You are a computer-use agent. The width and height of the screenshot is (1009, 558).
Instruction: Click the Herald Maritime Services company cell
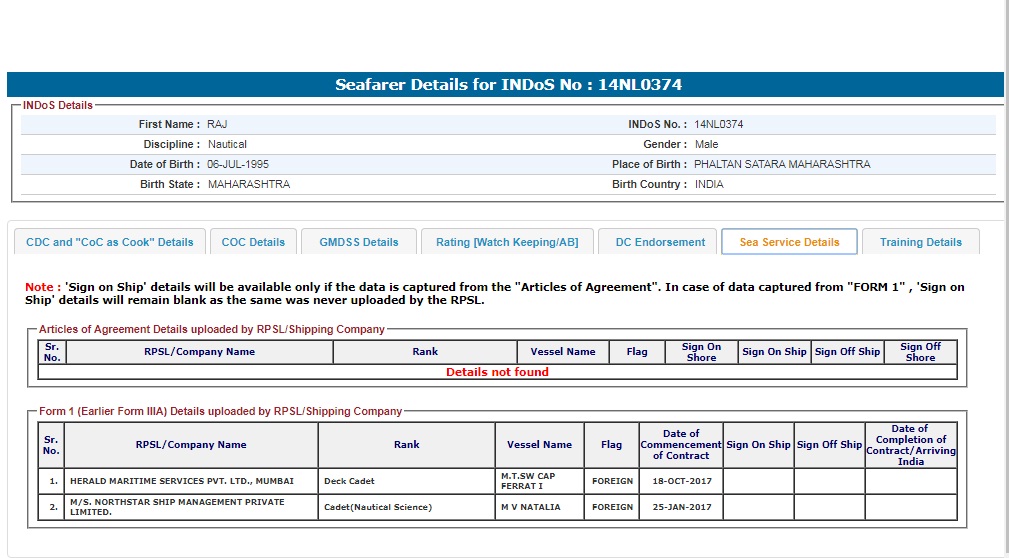tap(191, 481)
